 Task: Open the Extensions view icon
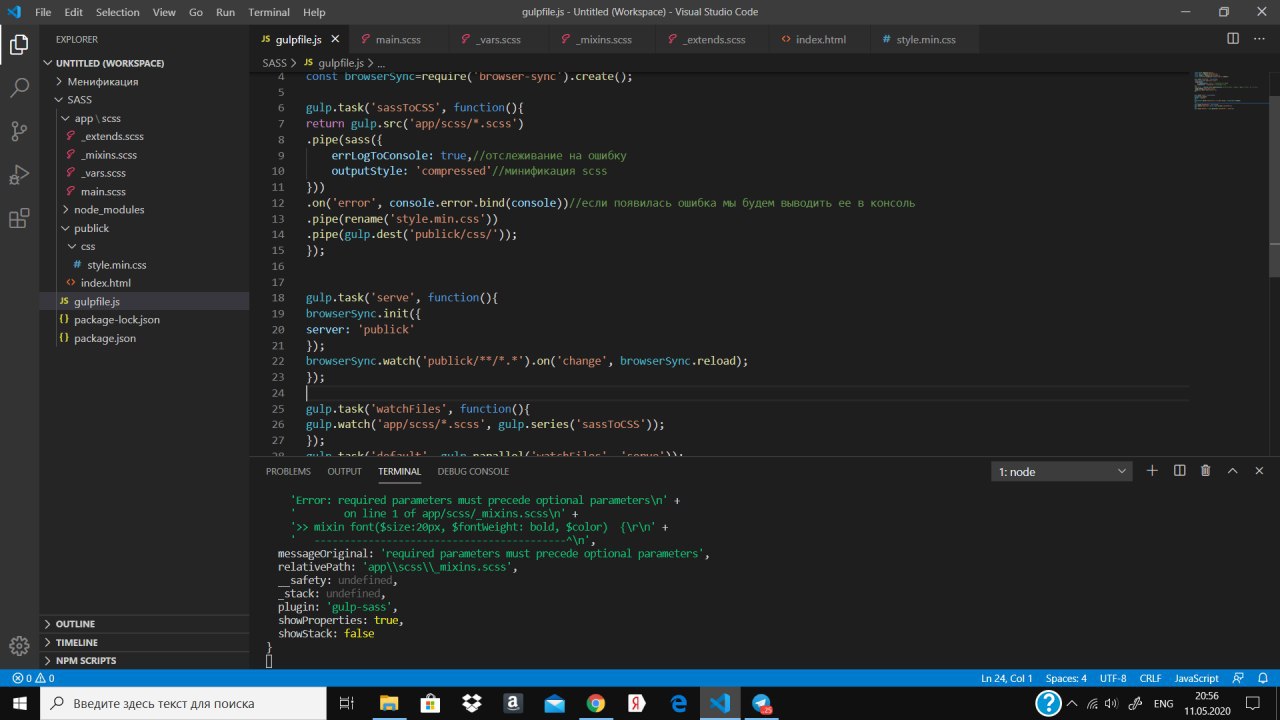(19, 219)
